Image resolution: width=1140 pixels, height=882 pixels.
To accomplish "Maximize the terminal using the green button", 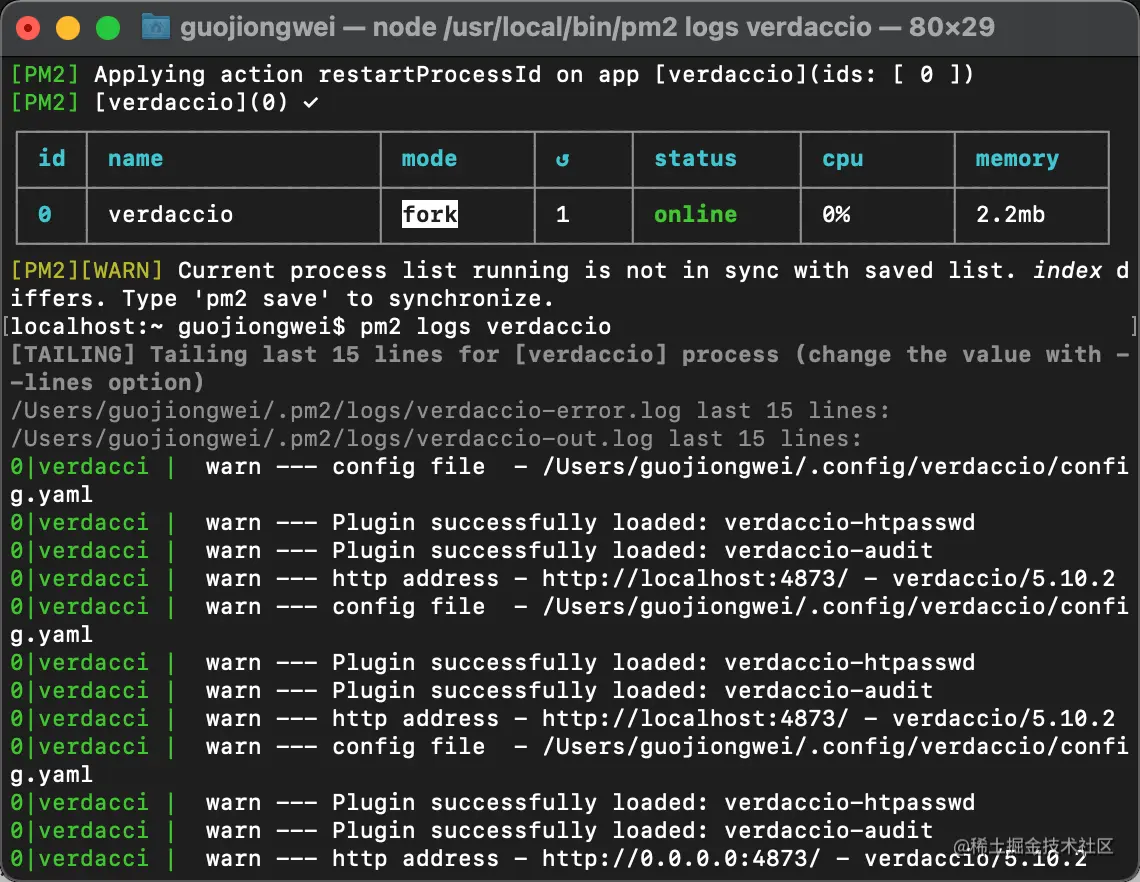I will pyautogui.click(x=108, y=28).
